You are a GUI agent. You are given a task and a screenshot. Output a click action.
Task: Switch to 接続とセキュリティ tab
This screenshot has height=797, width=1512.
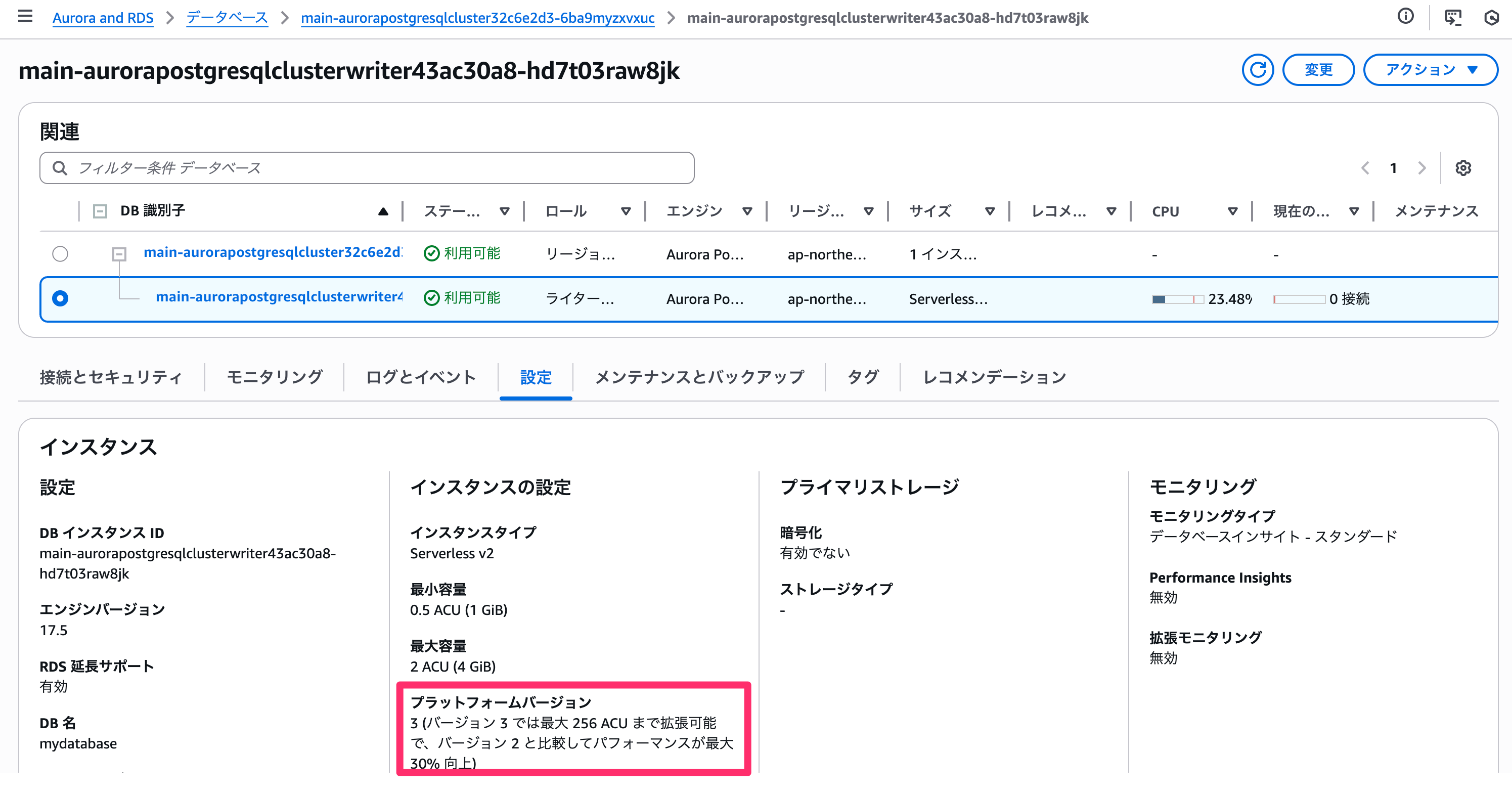(111, 377)
